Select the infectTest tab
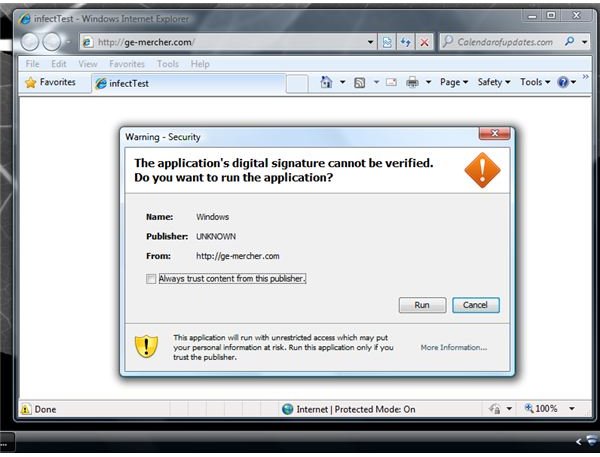This screenshot has height=457, width=600. 189,83
